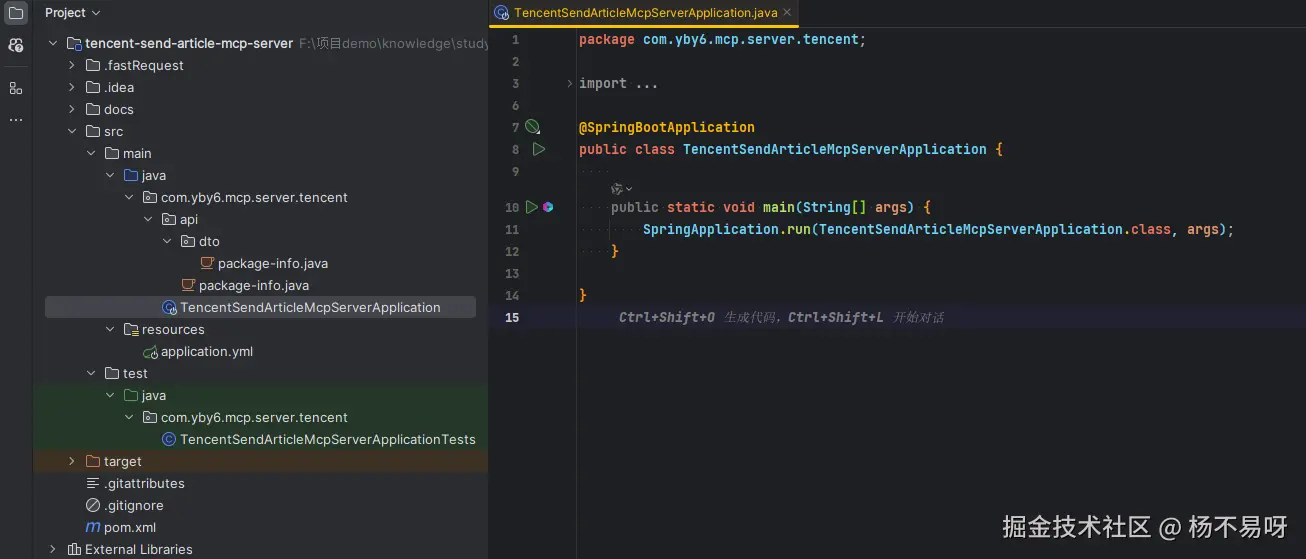Click the Spring bean gutter icon on line 7
The width and height of the screenshot is (1306, 559).
(533, 127)
